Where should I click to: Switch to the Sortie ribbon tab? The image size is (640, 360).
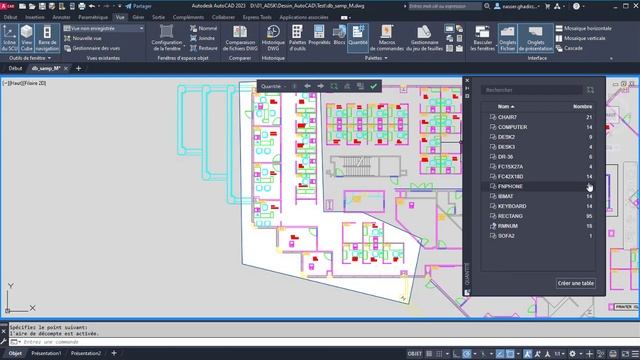pyautogui.click(x=158, y=18)
